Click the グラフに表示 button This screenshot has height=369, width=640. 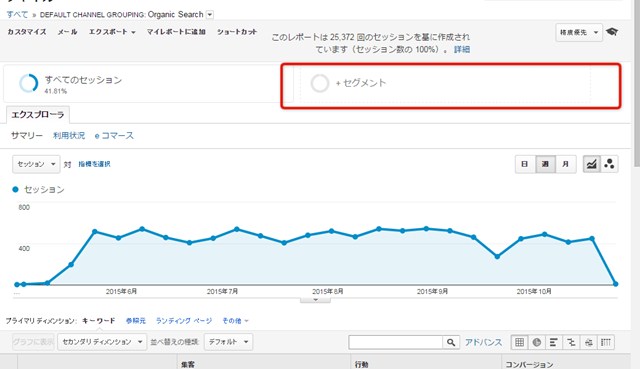33,342
